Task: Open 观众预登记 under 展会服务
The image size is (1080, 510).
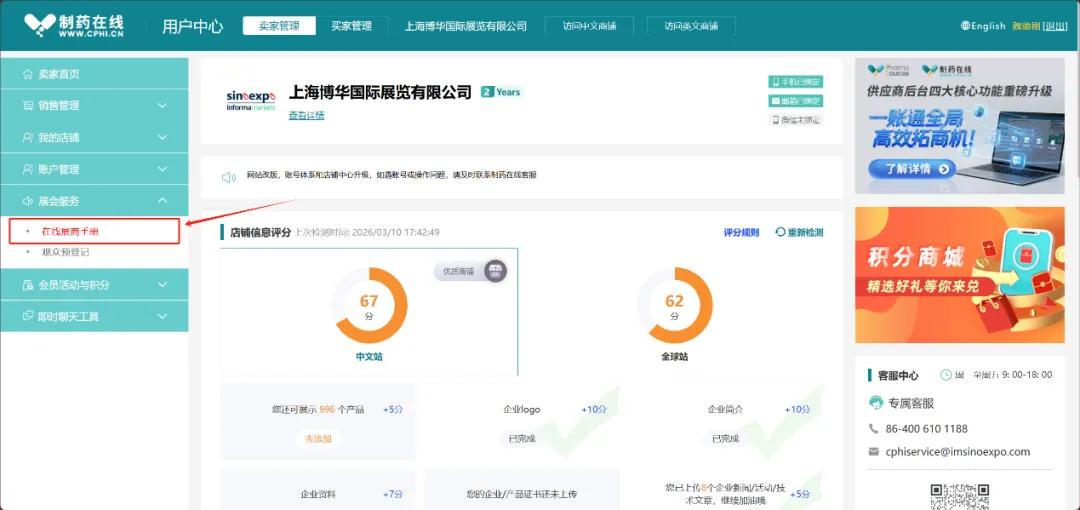Action: pyautogui.click(x=65, y=252)
